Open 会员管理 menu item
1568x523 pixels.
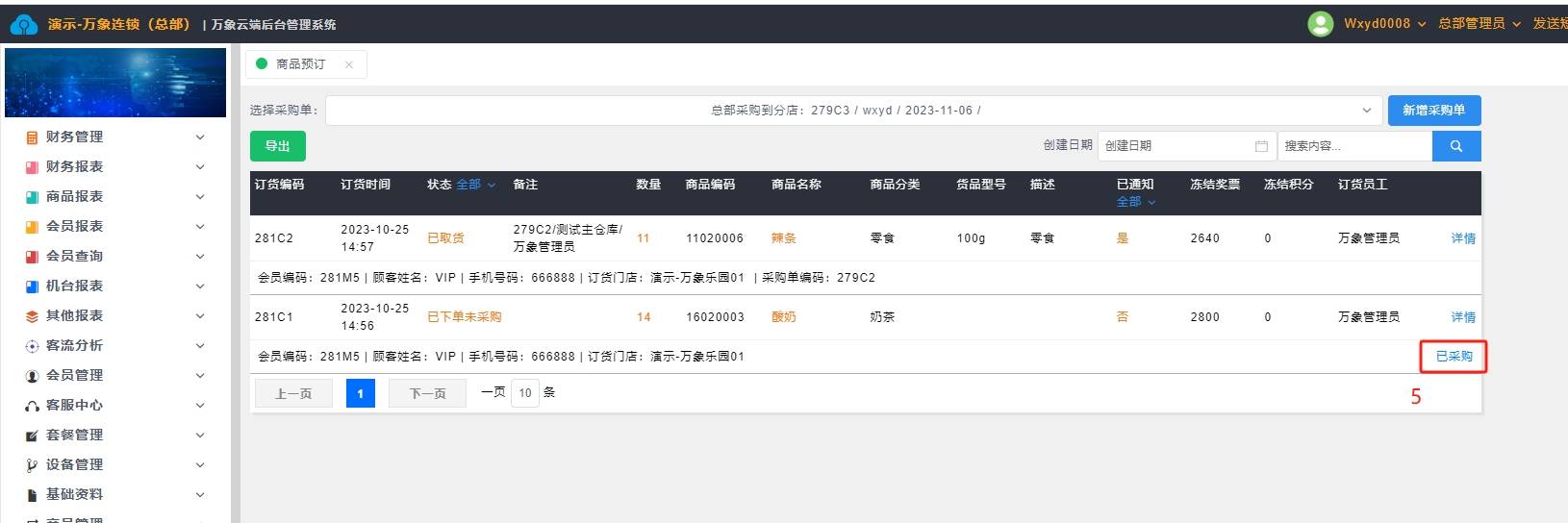(115, 376)
